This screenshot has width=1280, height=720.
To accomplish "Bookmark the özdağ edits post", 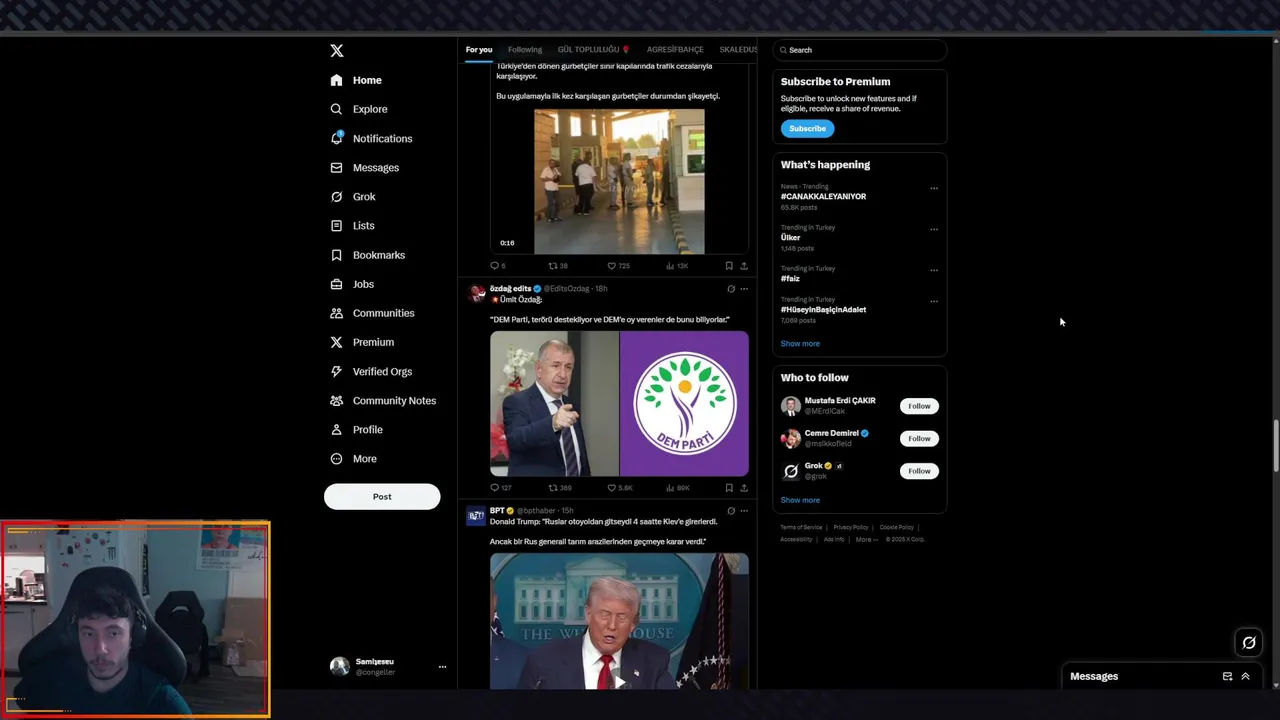I will pyautogui.click(x=729, y=488).
